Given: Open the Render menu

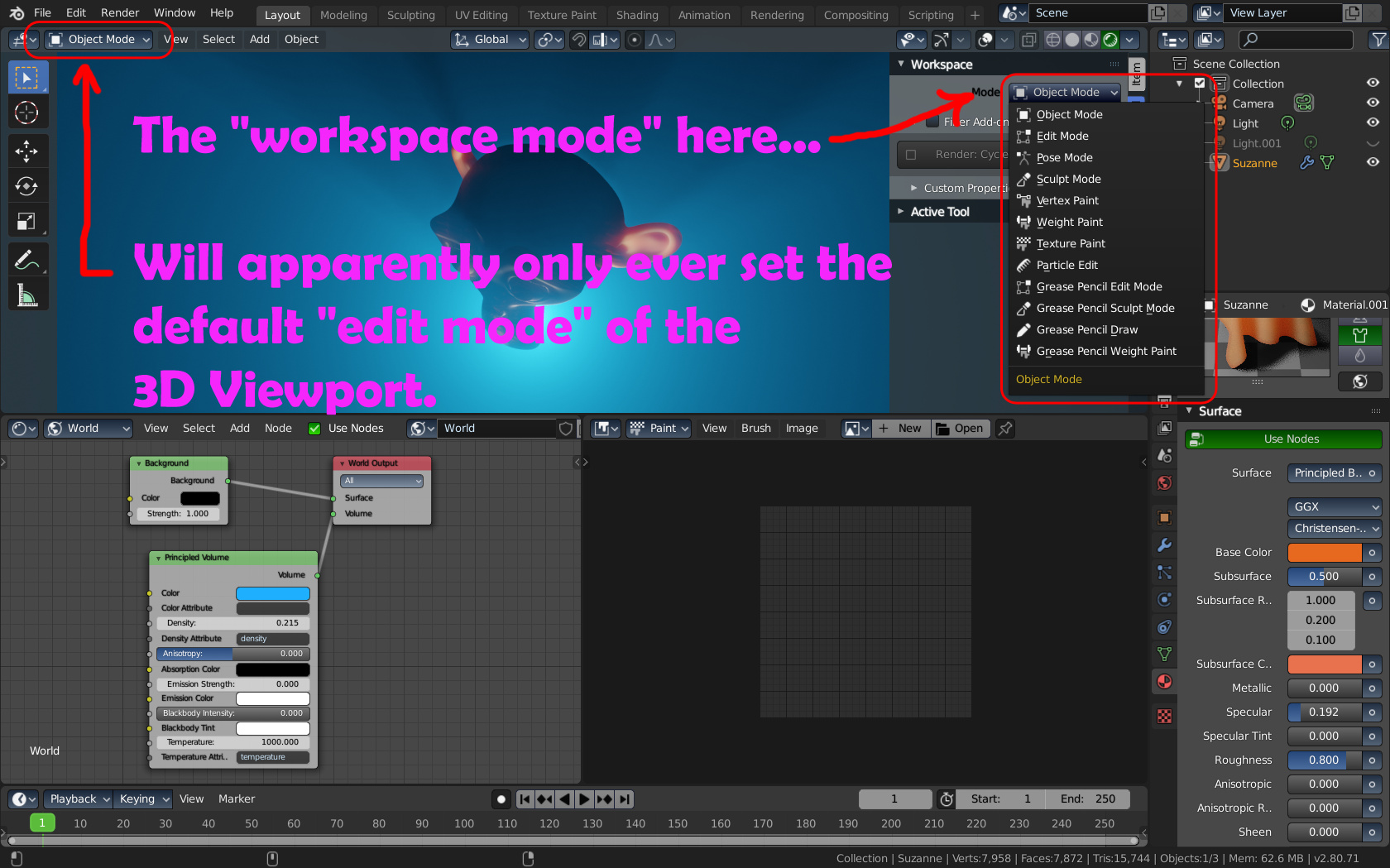Looking at the screenshot, I should click(x=120, y=12).
